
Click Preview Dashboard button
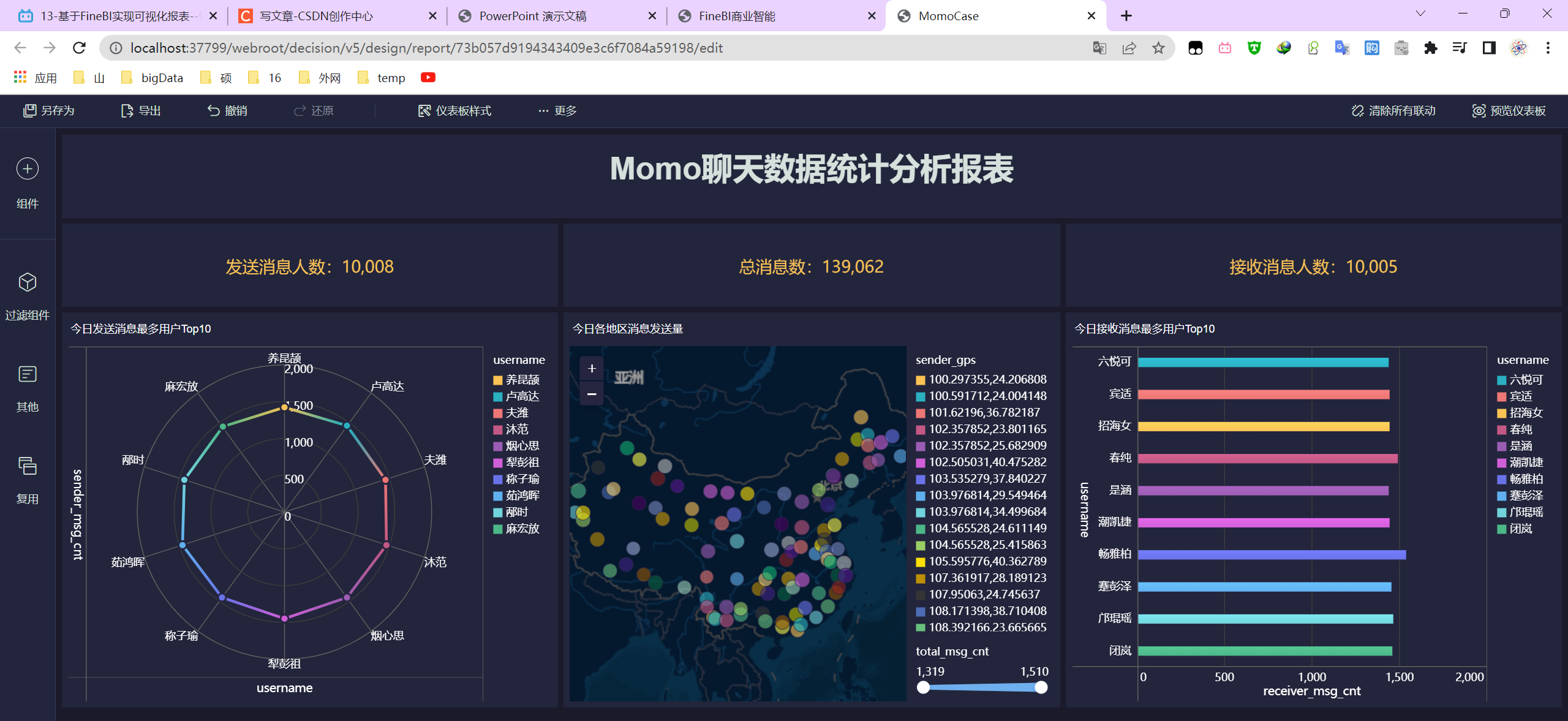coord(1509,111)
